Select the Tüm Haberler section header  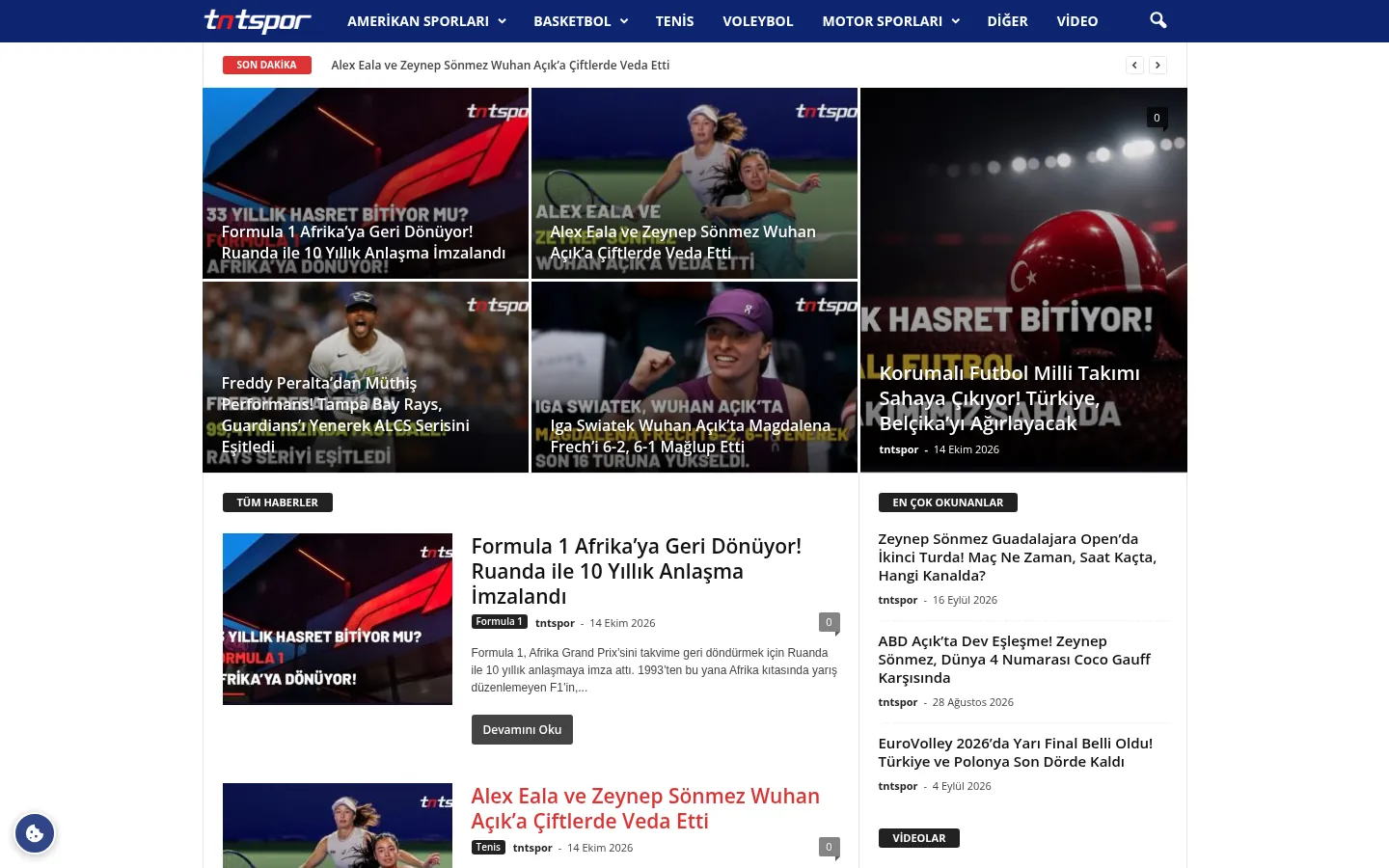coord(278,502)
